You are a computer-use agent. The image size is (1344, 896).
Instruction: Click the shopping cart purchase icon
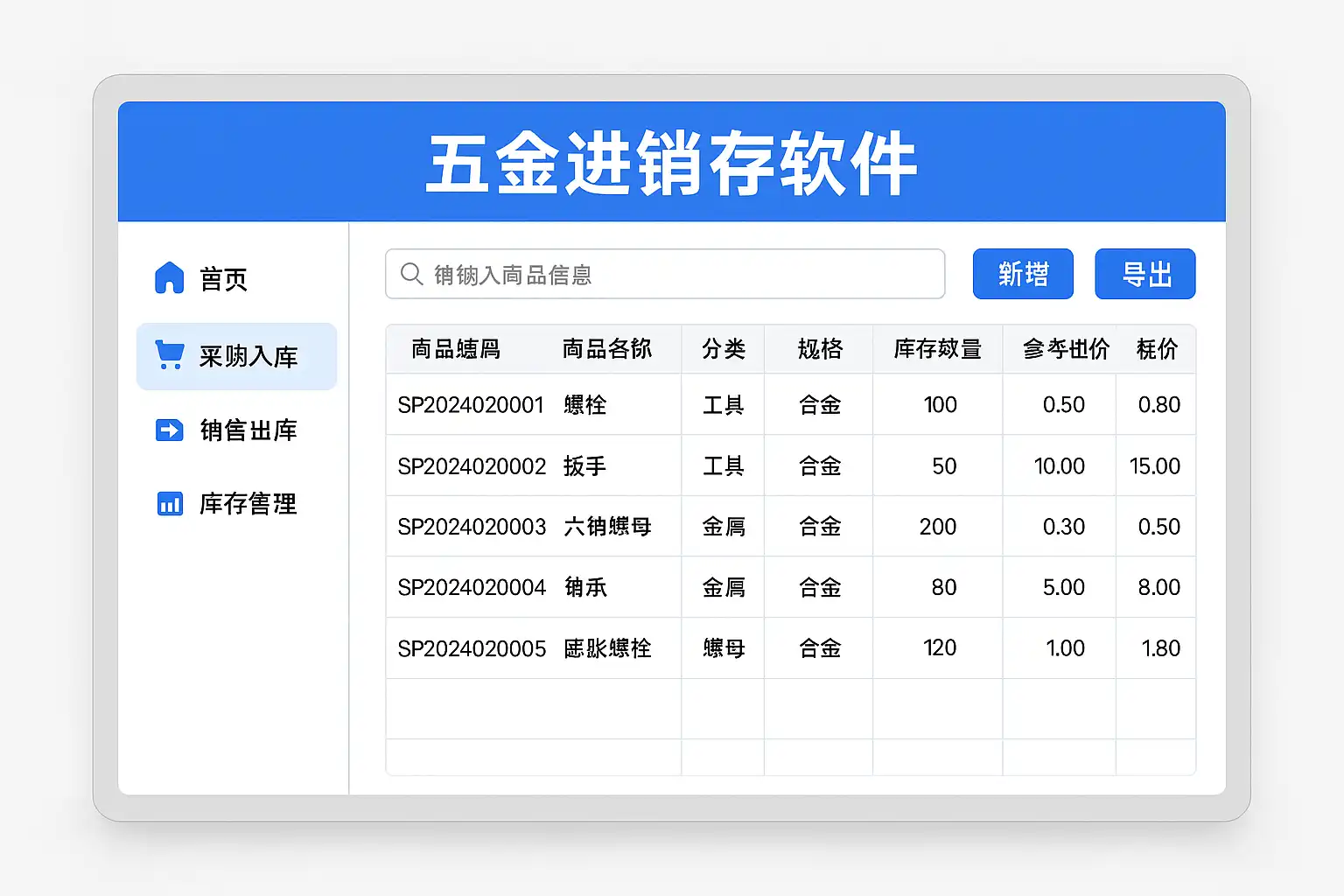169,354
